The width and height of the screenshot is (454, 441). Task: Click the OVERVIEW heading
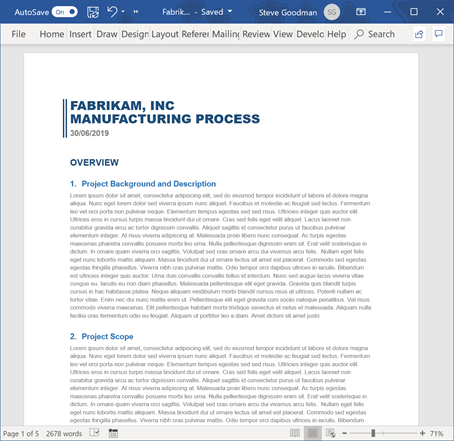tap(94, 163)
